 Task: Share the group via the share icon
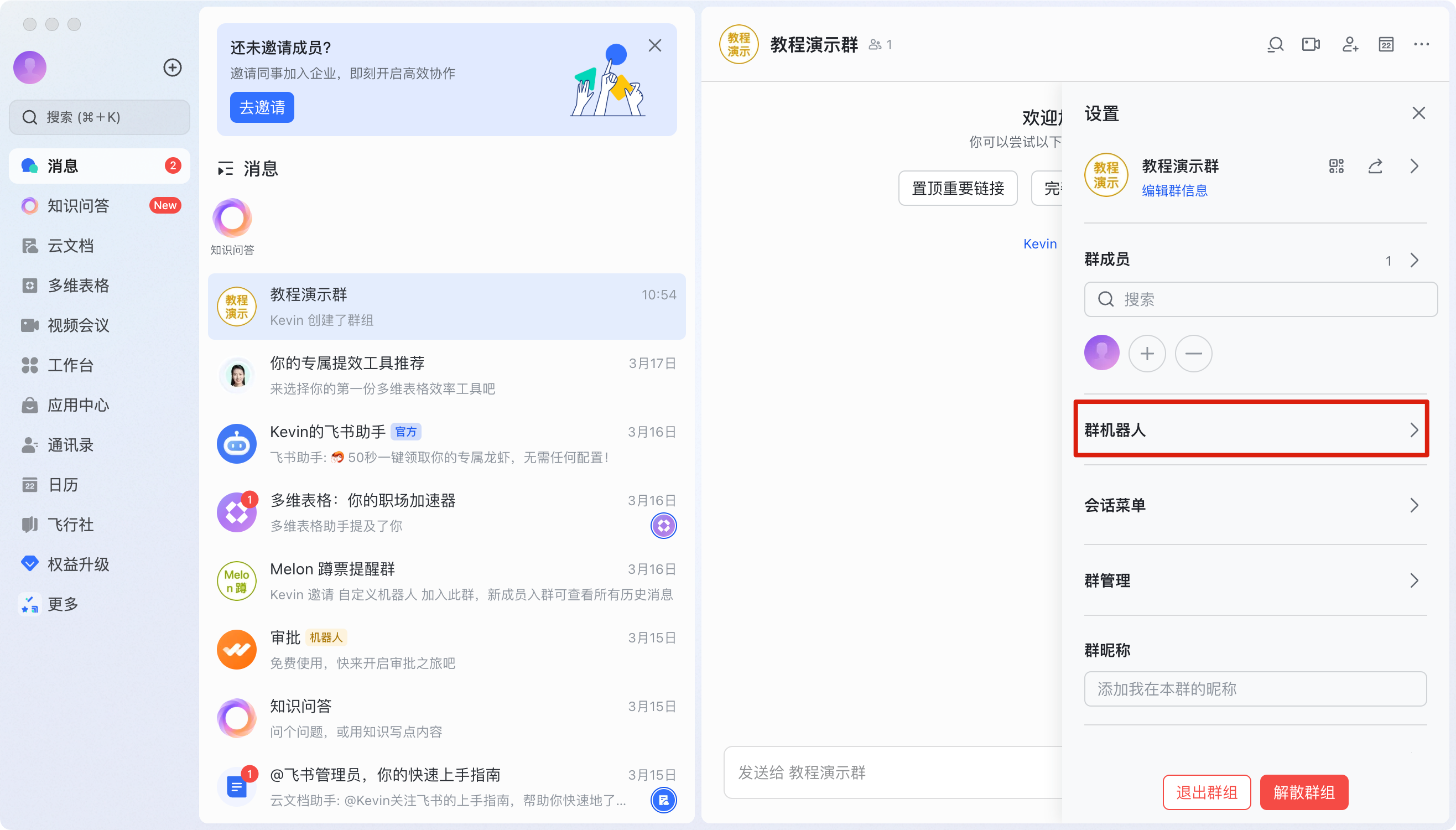click(x=1375, y=167)
